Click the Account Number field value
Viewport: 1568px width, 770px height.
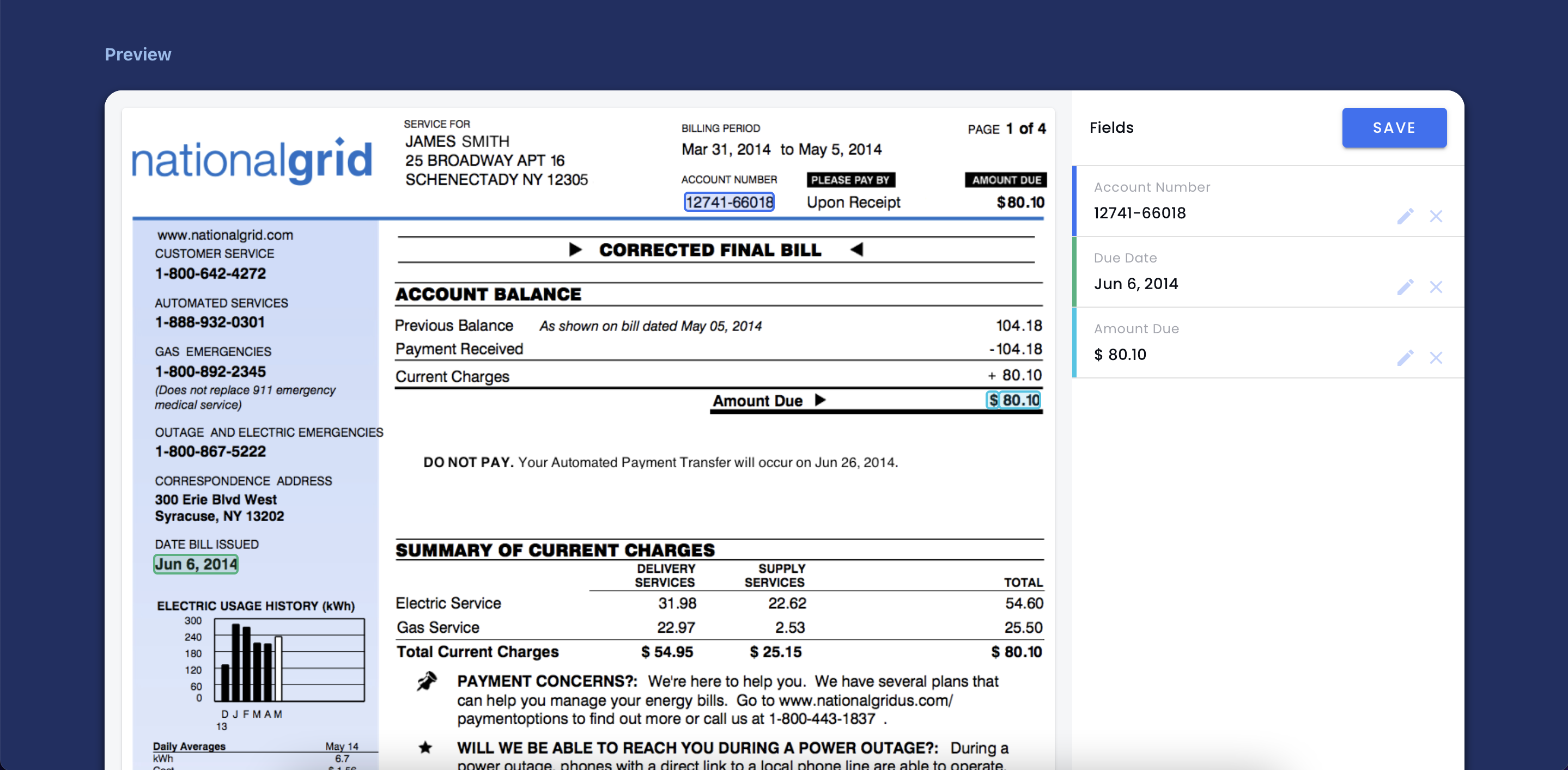[1139, 213]
